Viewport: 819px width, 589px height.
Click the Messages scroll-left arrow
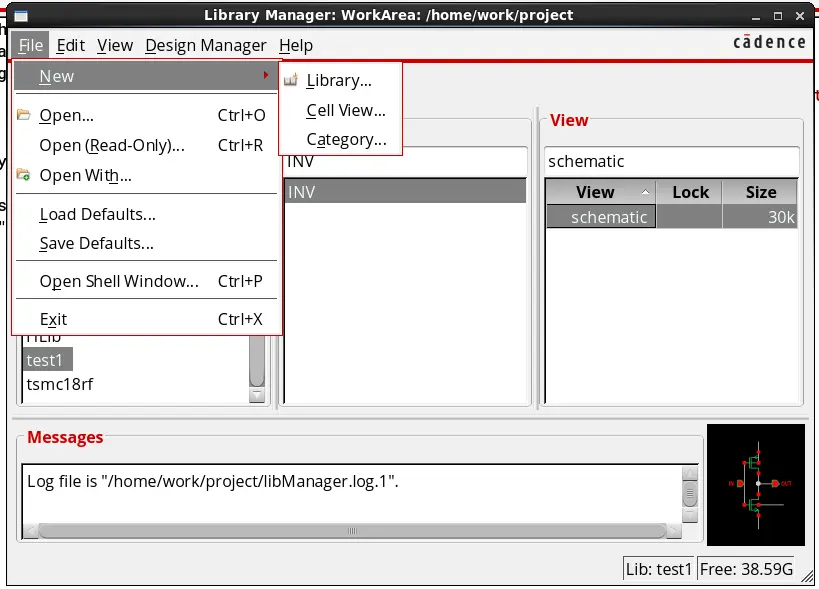click(x=31, y=531)
